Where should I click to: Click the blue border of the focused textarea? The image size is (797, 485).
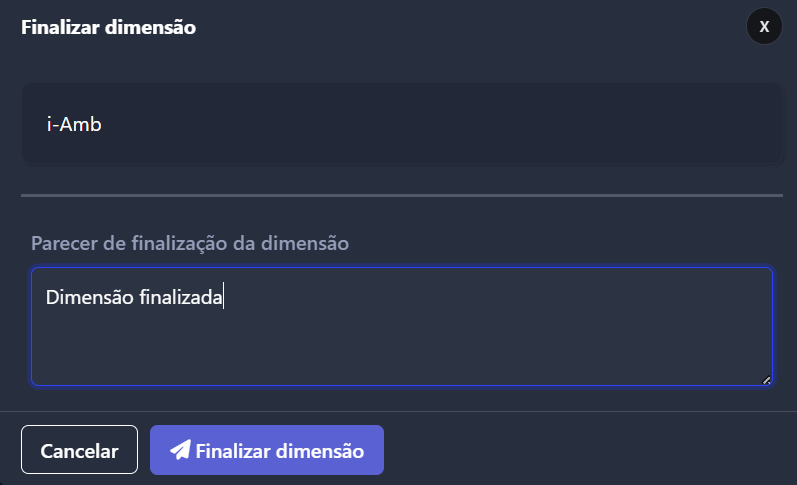pyautogui.click(x=402, y=268)
